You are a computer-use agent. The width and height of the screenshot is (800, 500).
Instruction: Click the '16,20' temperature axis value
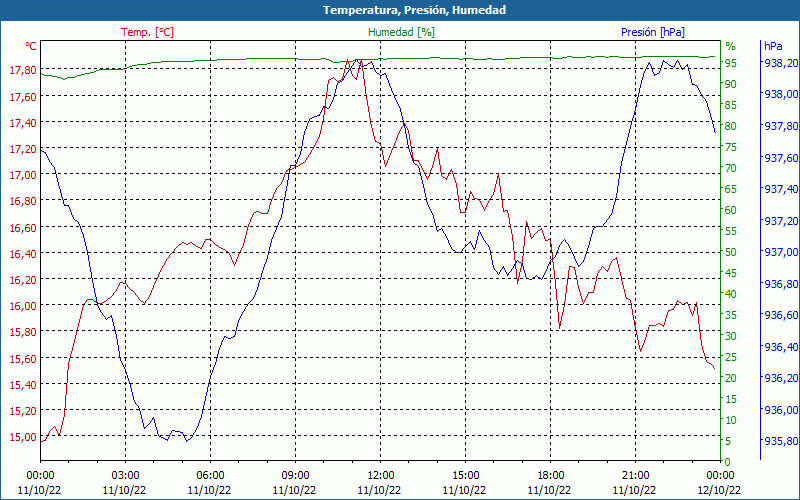(23, 280)
